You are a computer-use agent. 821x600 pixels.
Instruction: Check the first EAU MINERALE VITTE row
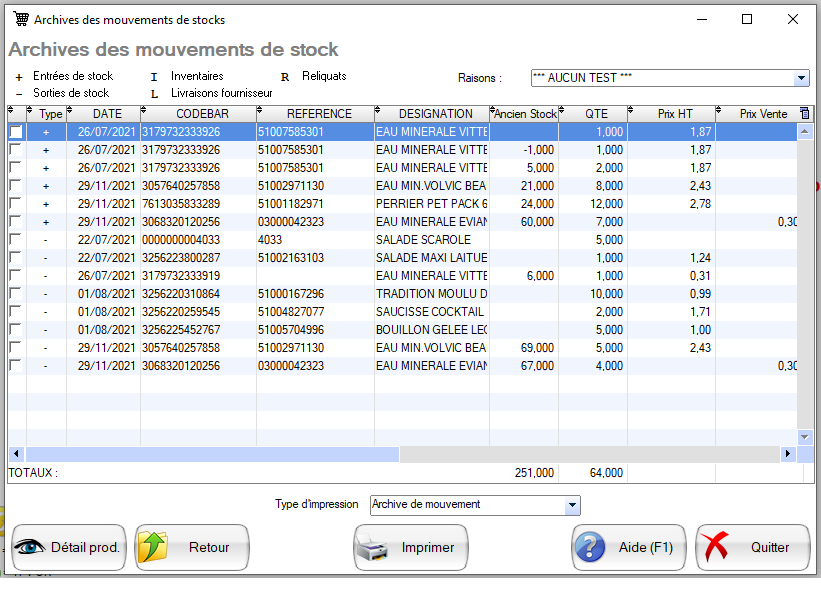[x=15, y=131]
